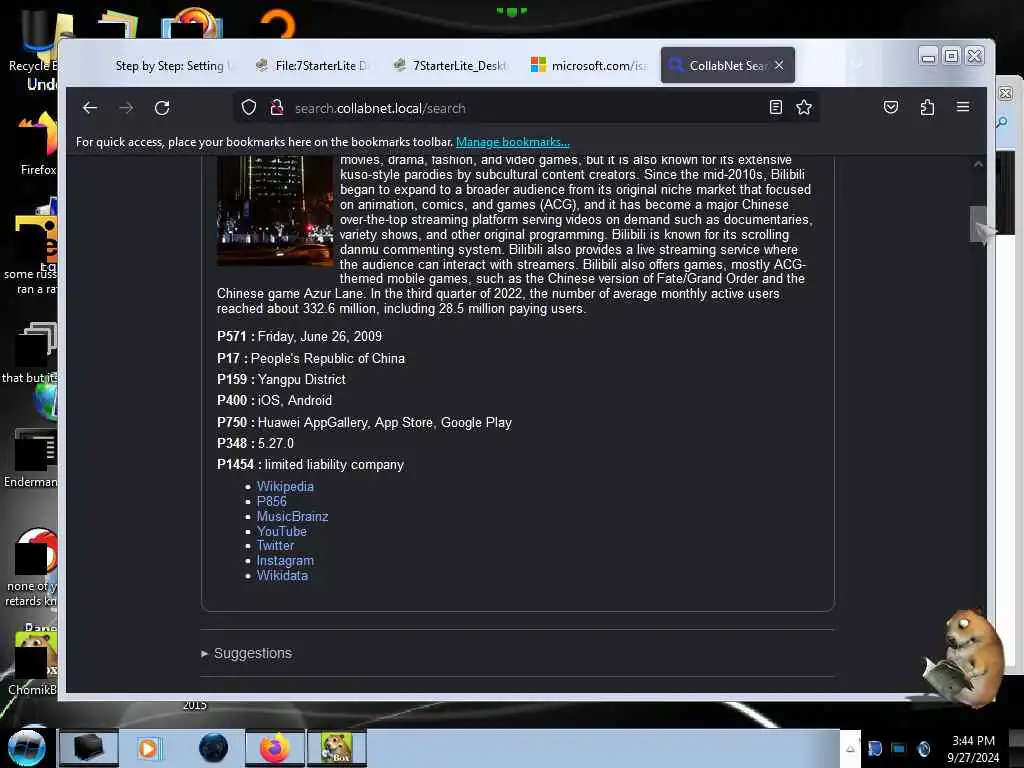Screen dimensions: 1024x768
Task: Open the P856 link
Action: [x=272, y=501]
